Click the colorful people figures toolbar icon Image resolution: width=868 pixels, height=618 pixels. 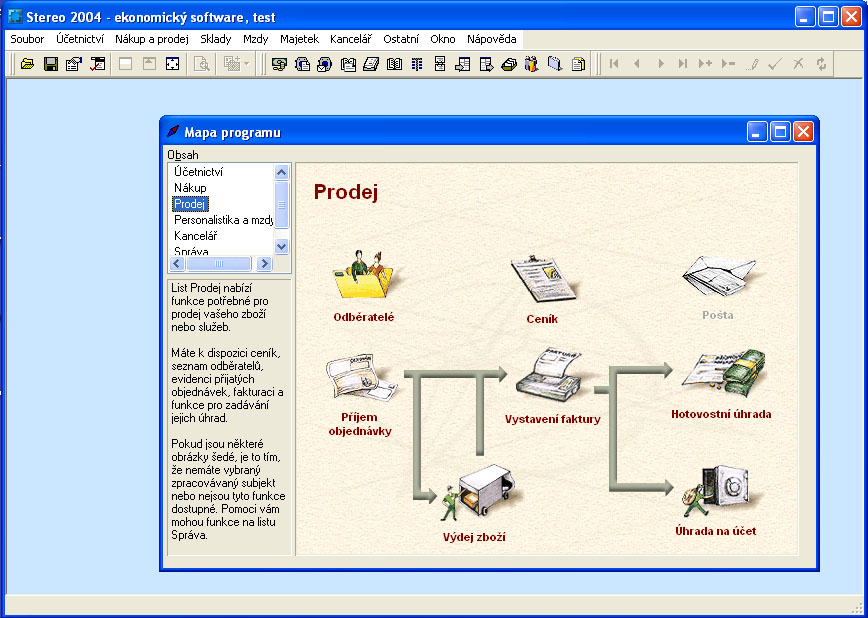pos(531,64)
